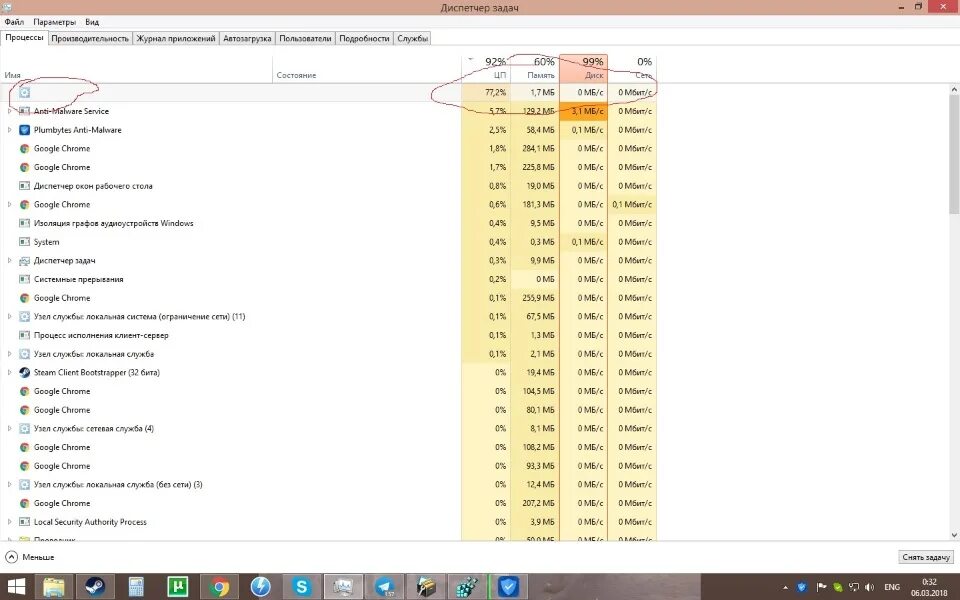Click the gear icon of unnamed 77,2% process
The width and height of the screenshot is (960, 600).
24,92
